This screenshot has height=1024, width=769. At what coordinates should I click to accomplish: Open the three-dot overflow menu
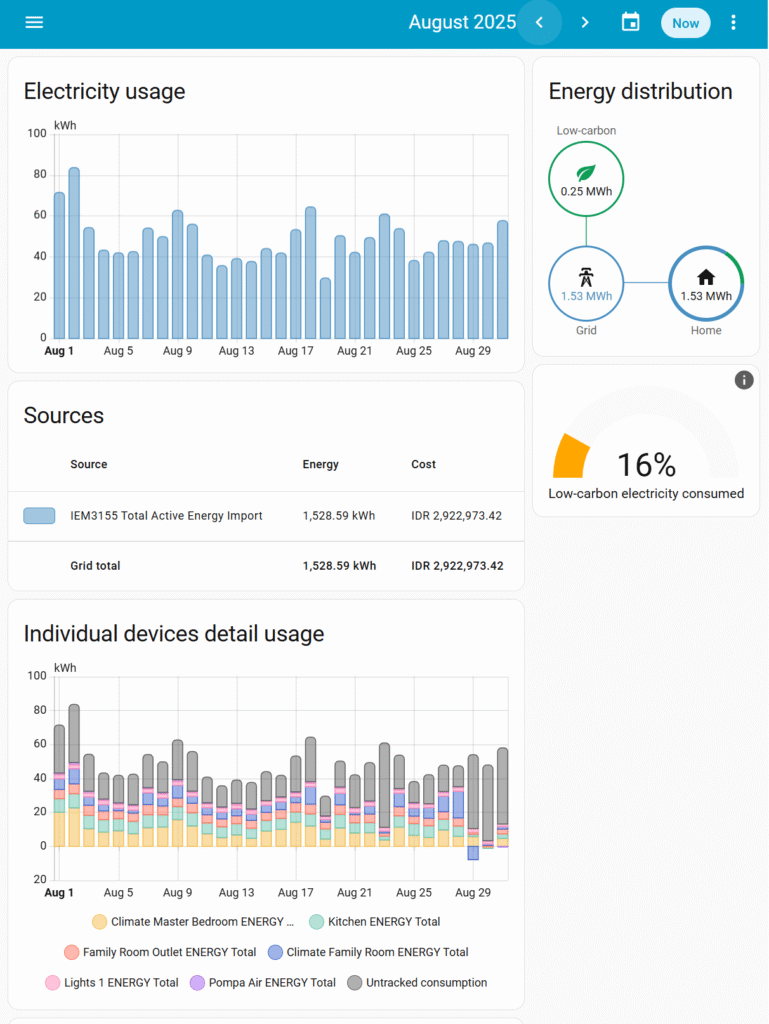point(734,22)
